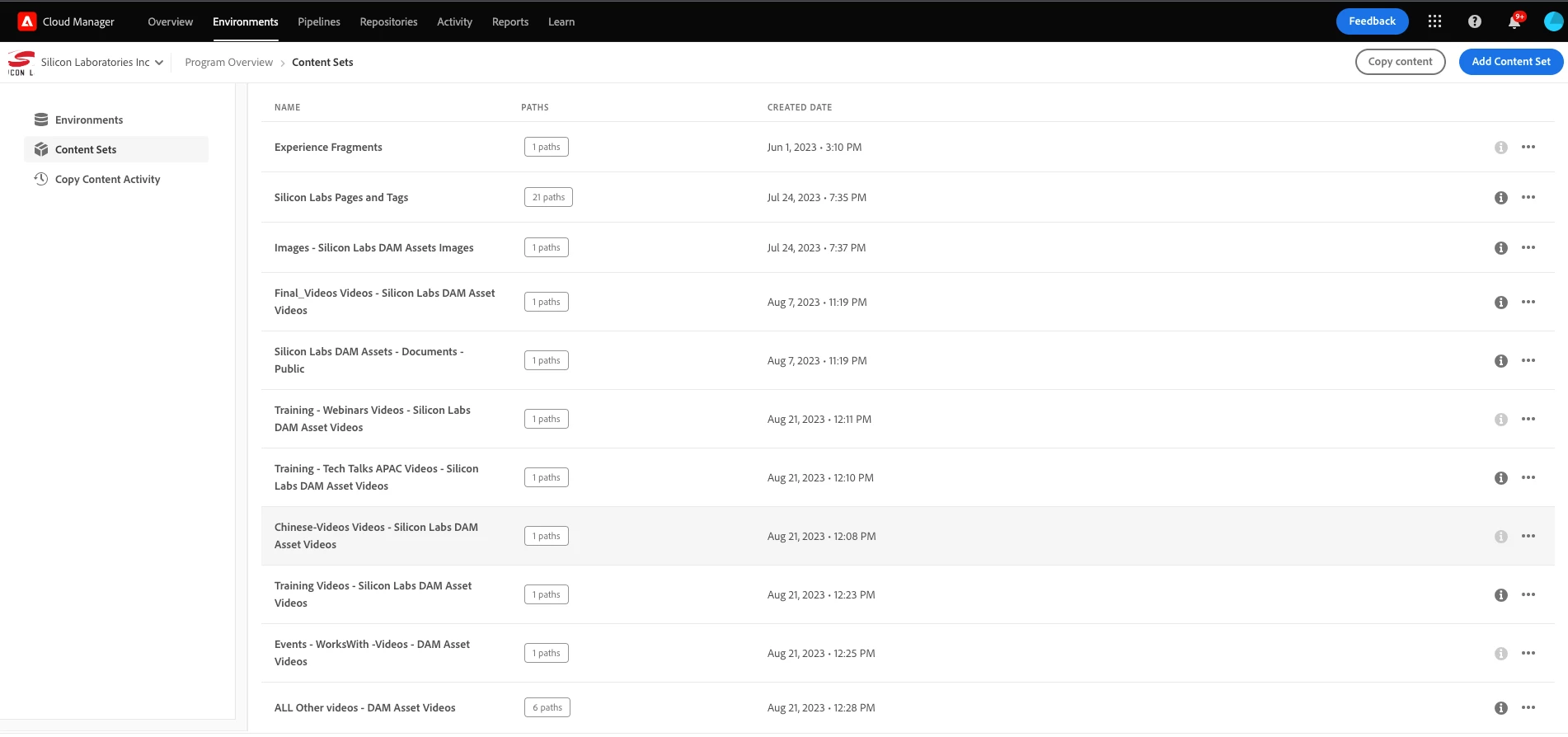Screen dimensions: 1568x737
Task: Open the notifications bell icon
Action: (x=1514, y=21)
